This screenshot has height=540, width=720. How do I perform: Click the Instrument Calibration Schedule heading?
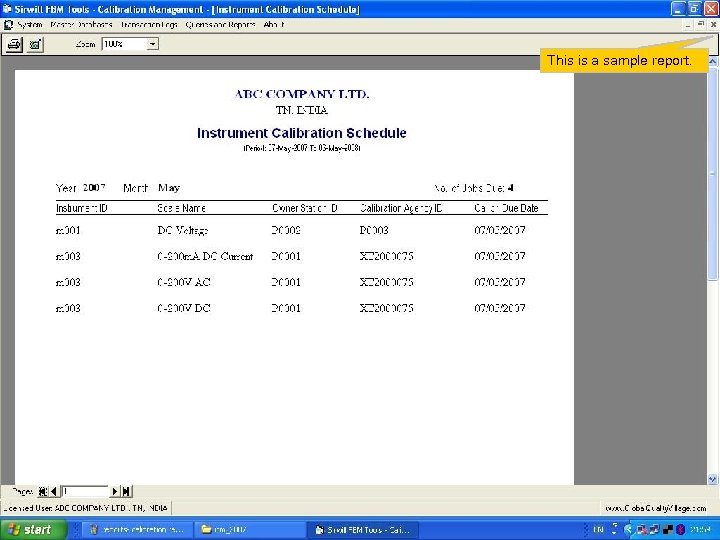pyautogui.click(x=302, y=133)
